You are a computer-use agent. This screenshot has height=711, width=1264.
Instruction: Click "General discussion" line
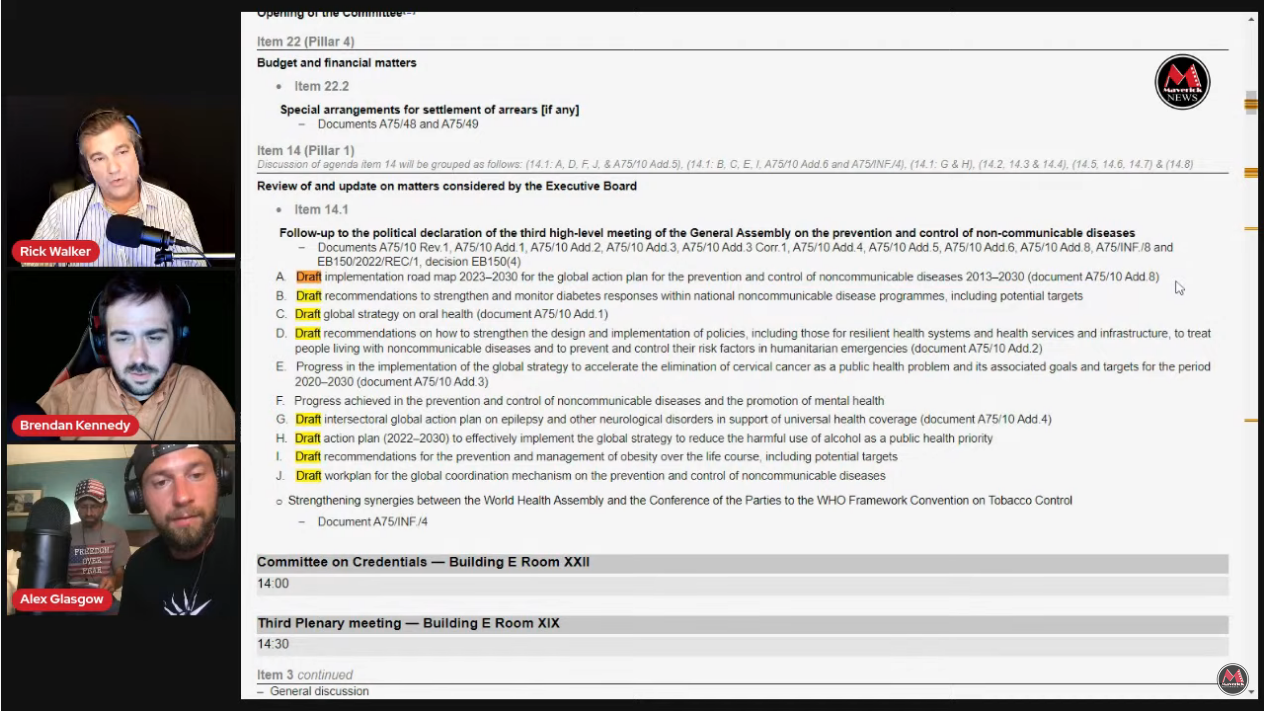pyautogui.click(x=319, y=691)
